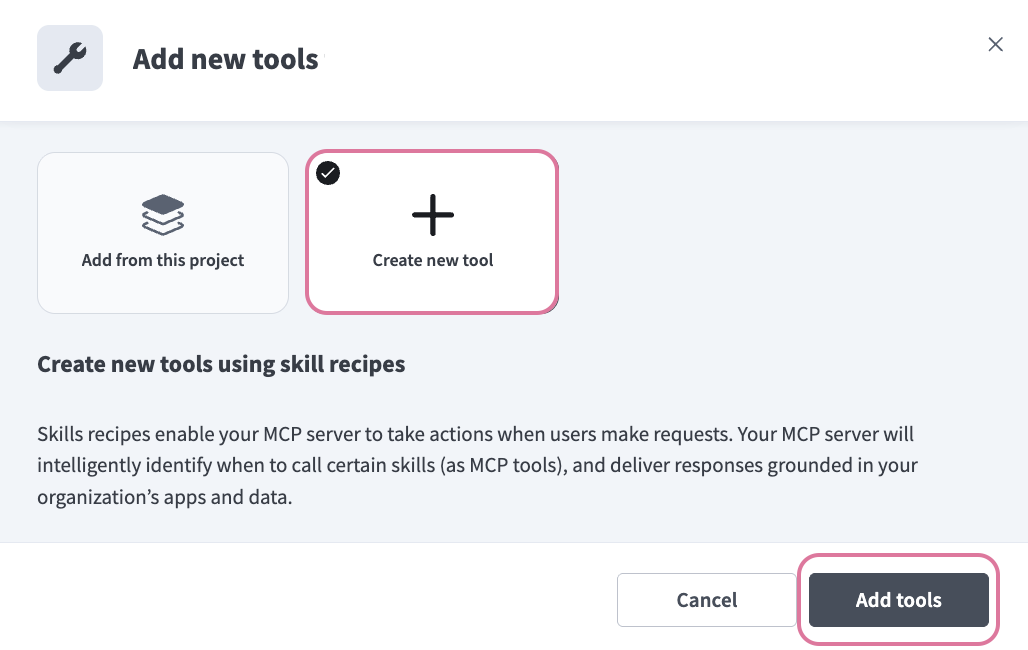Image resolution: width=1028 pixels, height=650 pixels.
Task: Click the Add from this project card label
Action: (x=162, y=260)
